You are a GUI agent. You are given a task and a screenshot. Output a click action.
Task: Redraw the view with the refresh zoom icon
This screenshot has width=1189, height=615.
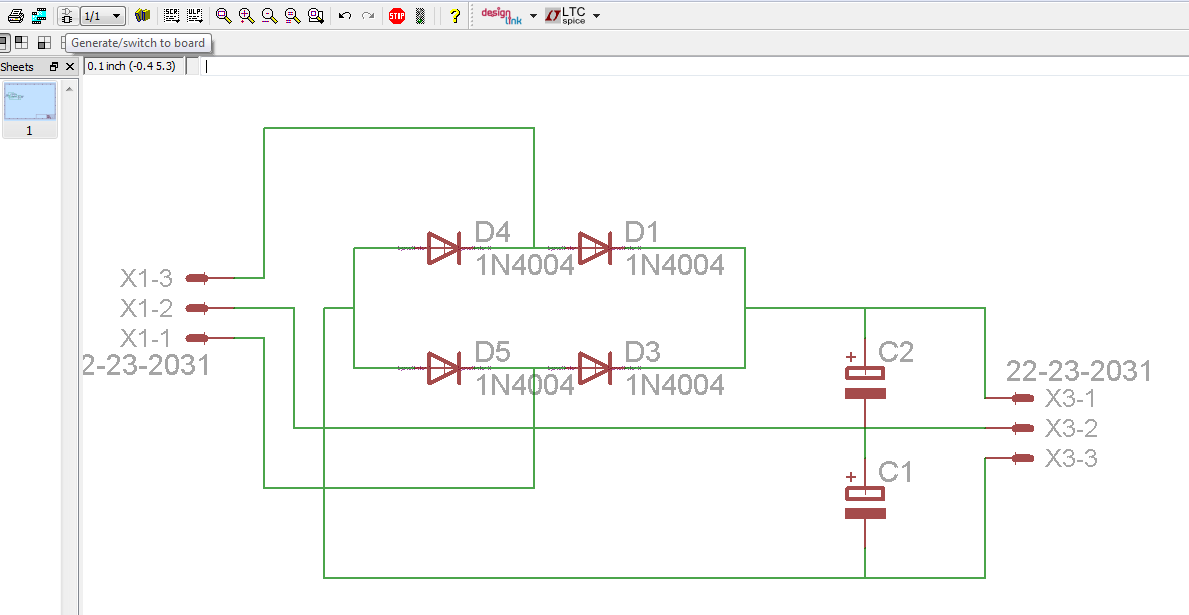tap(291, 15)
